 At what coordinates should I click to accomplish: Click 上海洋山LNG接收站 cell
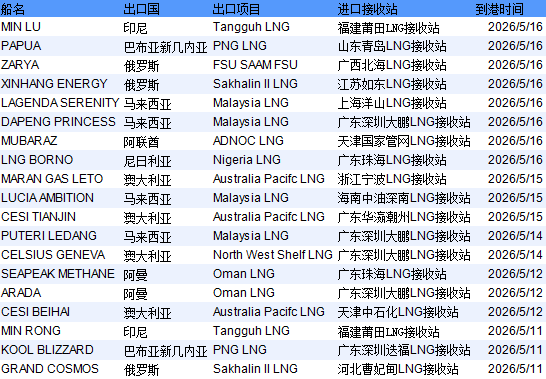(x=392, y=103)
